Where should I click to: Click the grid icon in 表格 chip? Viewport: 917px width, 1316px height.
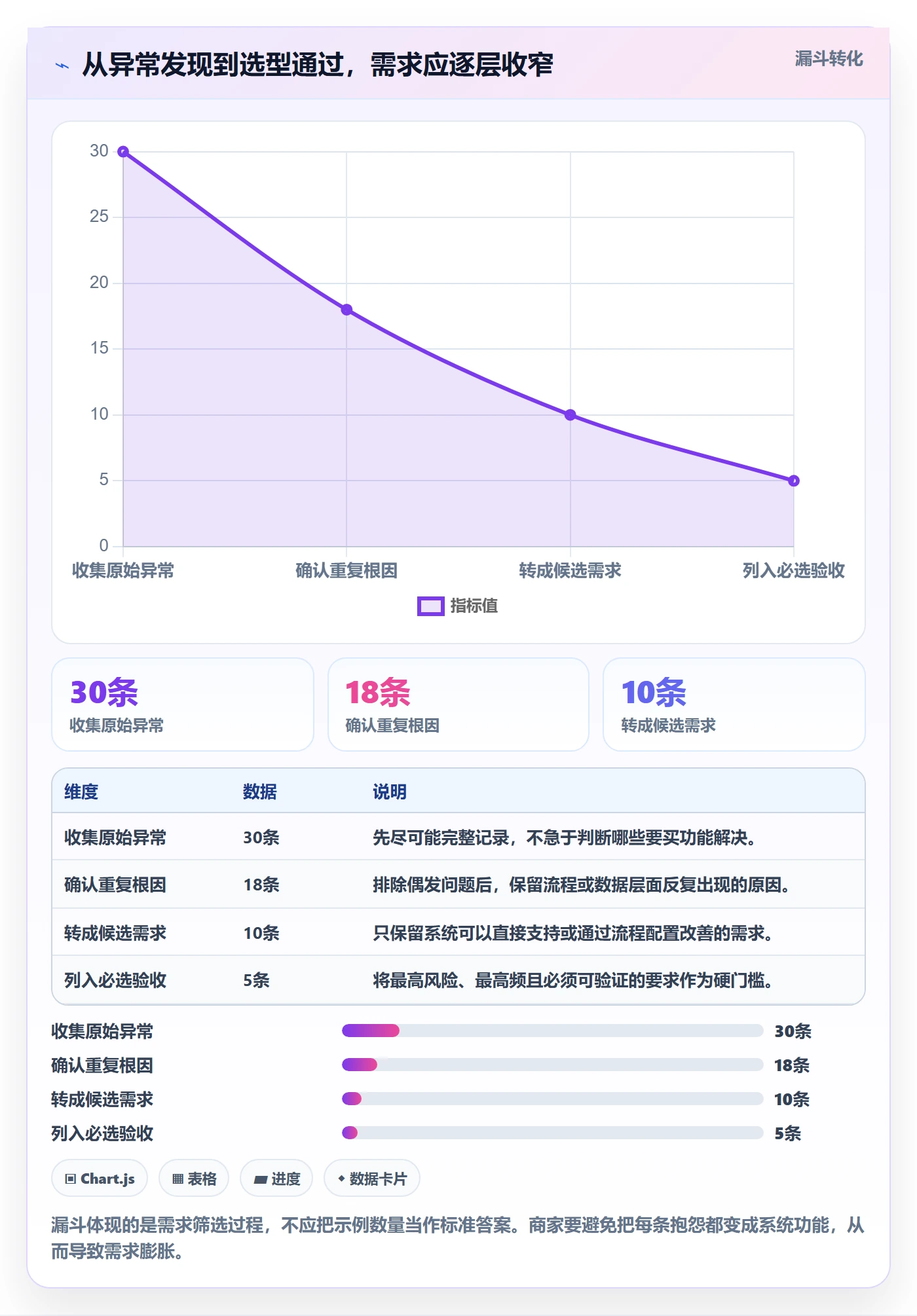pos(178,1179)
